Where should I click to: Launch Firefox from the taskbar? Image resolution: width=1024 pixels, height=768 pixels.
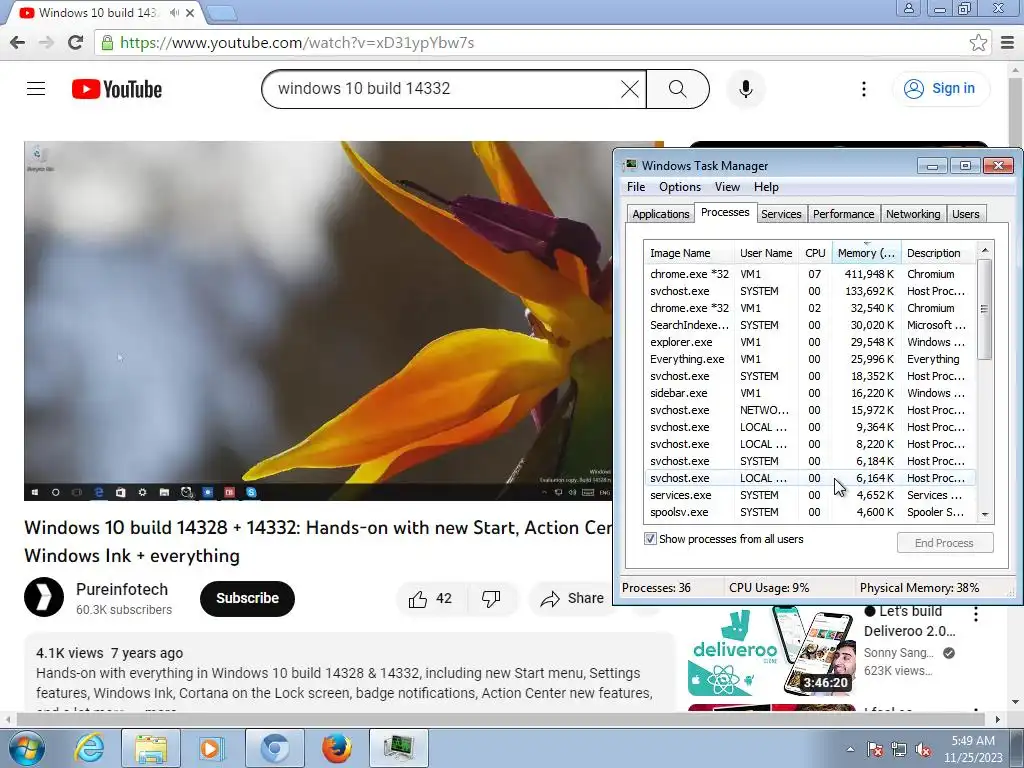click(x=337, y=748)
